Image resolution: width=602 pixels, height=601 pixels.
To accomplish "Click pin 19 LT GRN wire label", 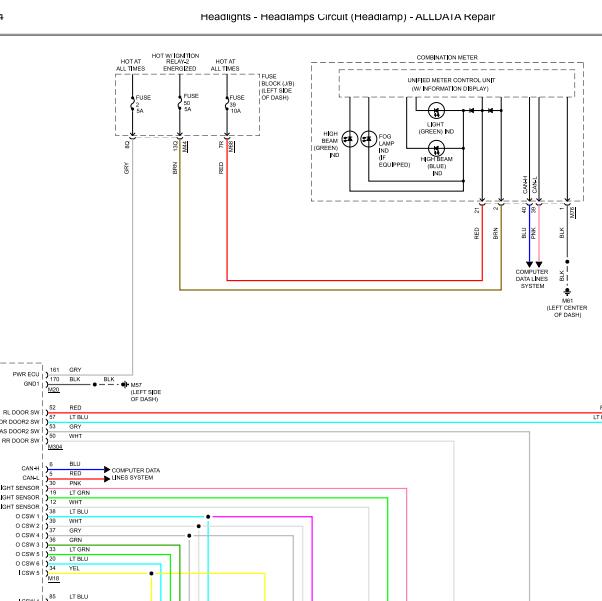I will (x=69, y=493).
